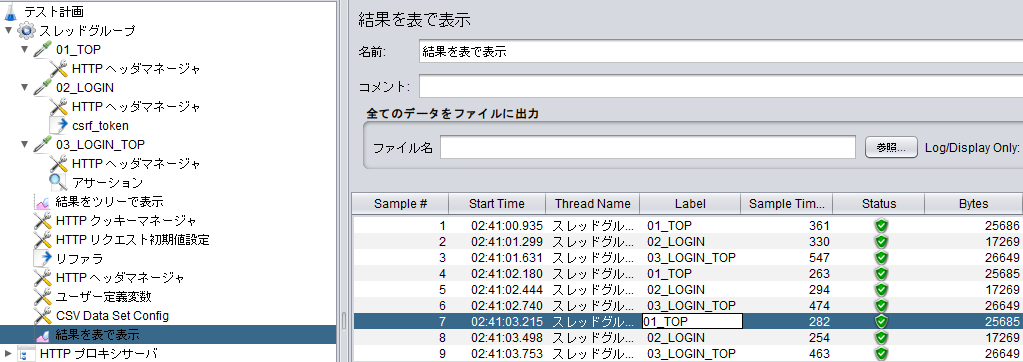
Task: Click the green status shield in sample 5 row
Action: 881,289
